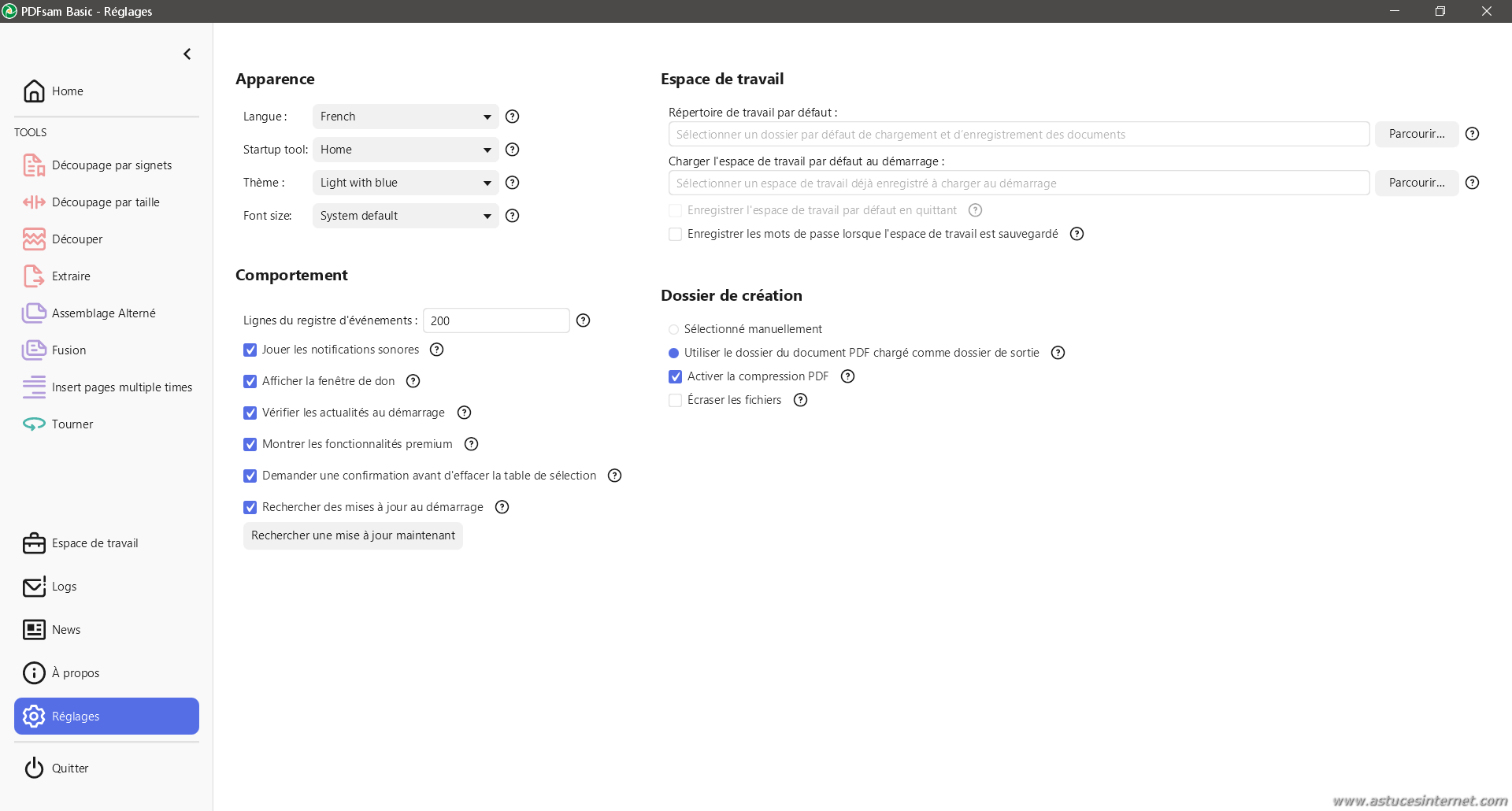Click Rechercher une mise à jour maintenant
Screen dimensions: 1512x811
click(353, 535)
